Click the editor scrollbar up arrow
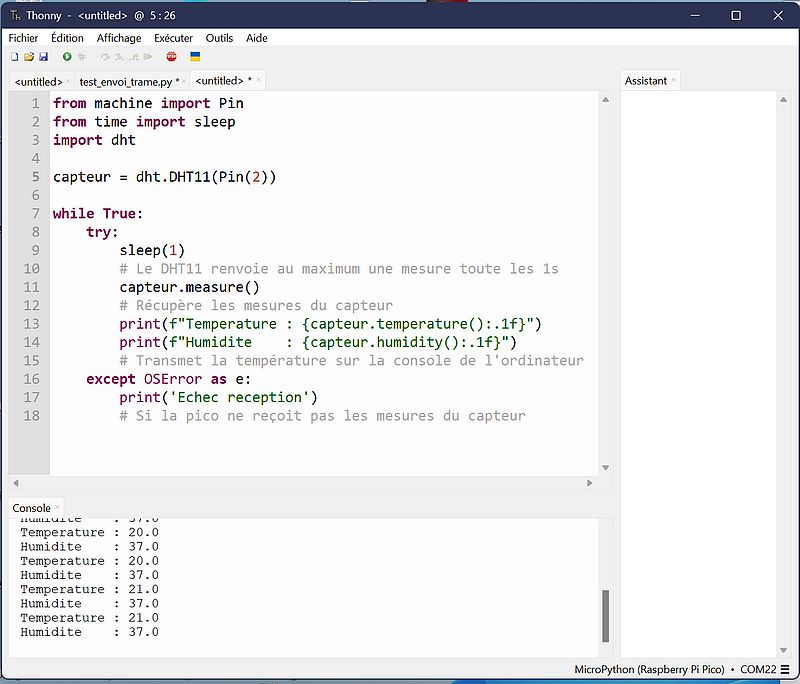 (x=606, y=100)
